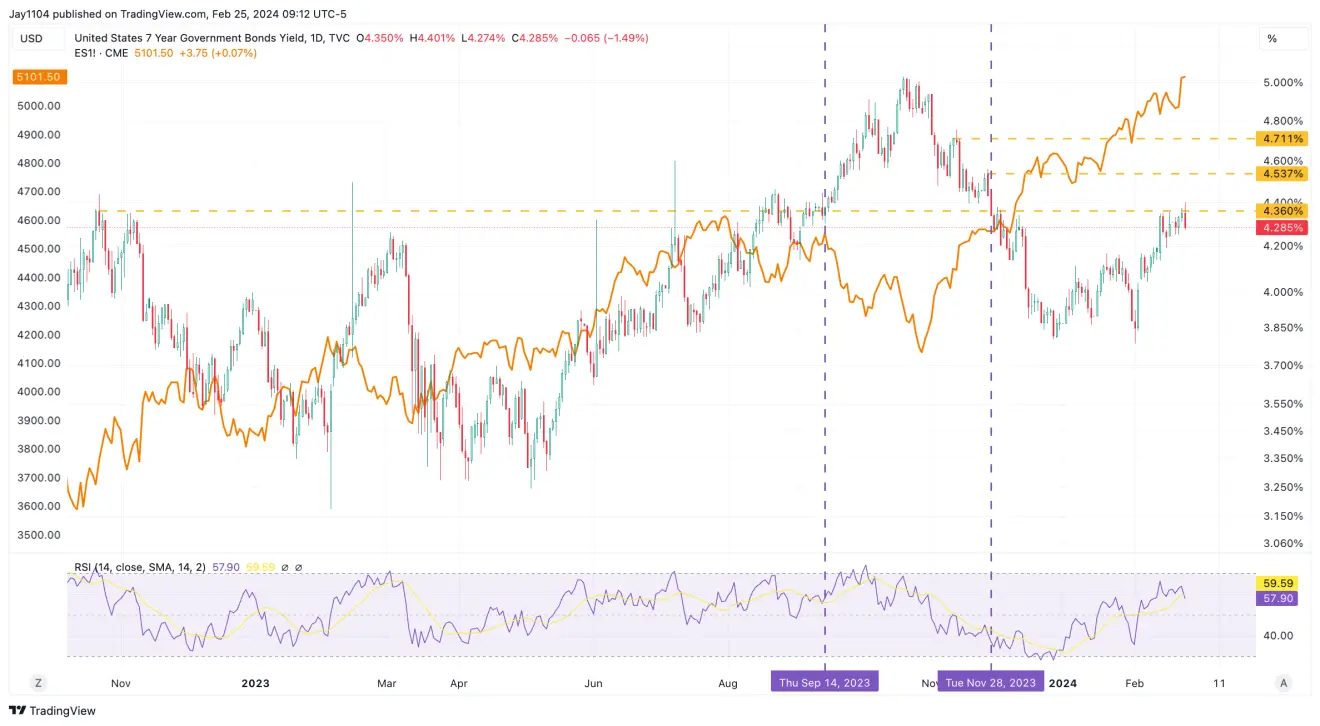Click the red 4.285% price label
The image size is (1320, 726).
1282,228
